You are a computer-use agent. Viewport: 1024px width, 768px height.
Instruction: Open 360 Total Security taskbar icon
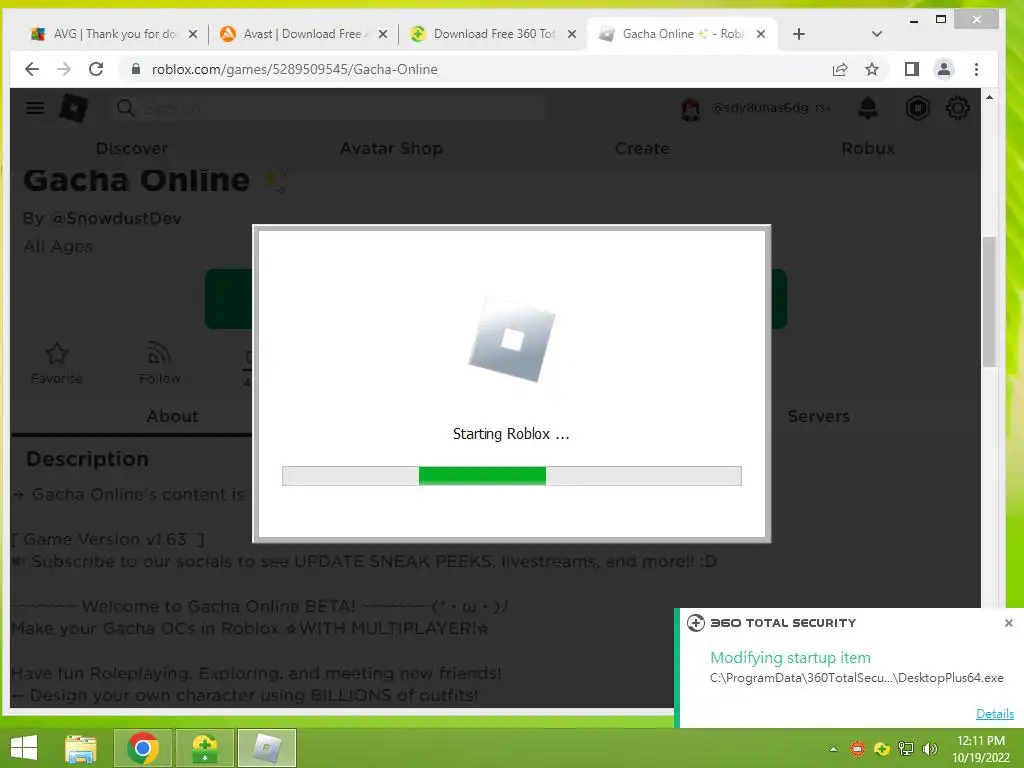(x=204, y=748)
